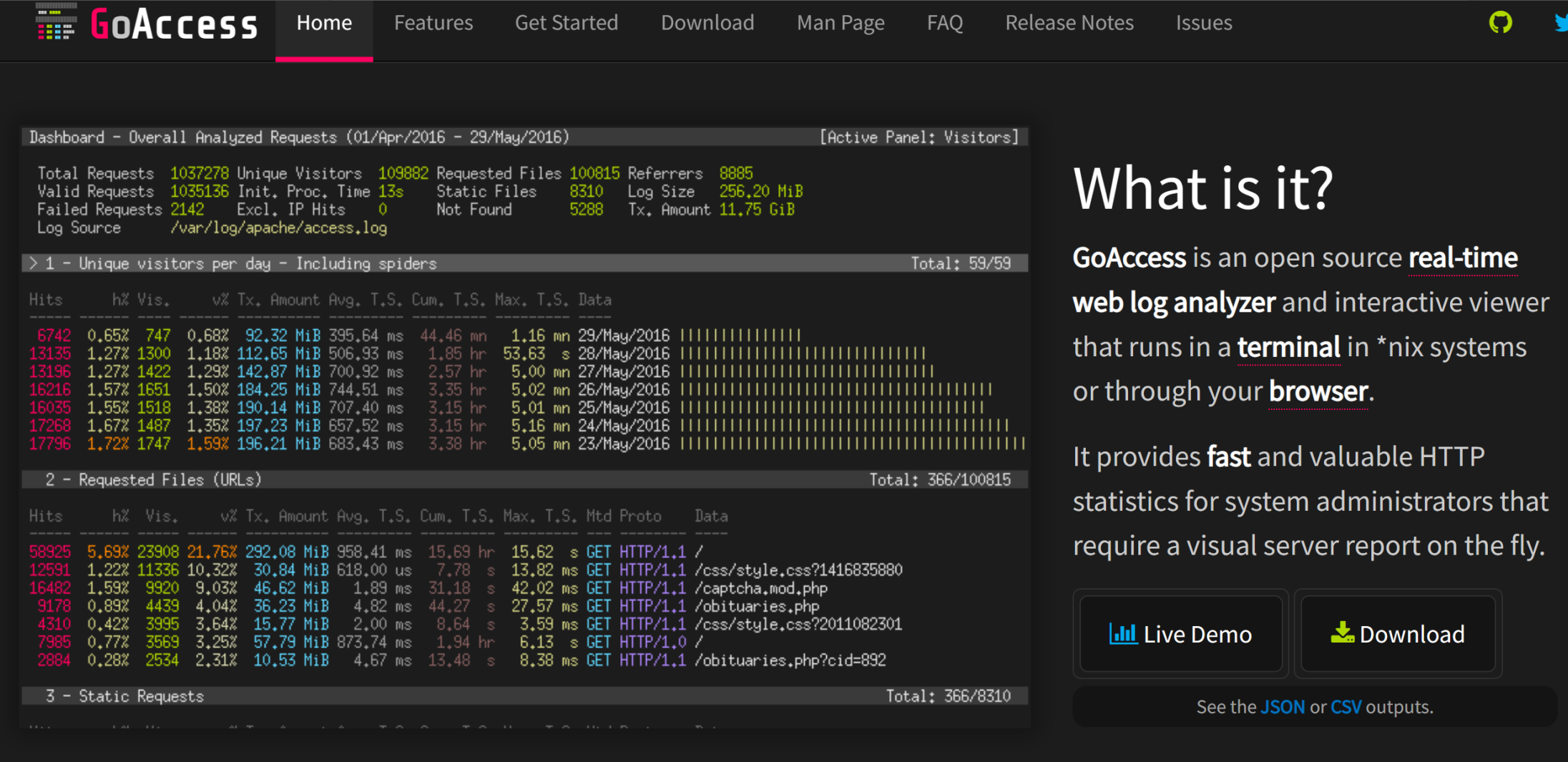Click the 'Total: 366/100815' label
Image resolution: width=1568 pixels, height=762 pixels.
click(940, 479)
